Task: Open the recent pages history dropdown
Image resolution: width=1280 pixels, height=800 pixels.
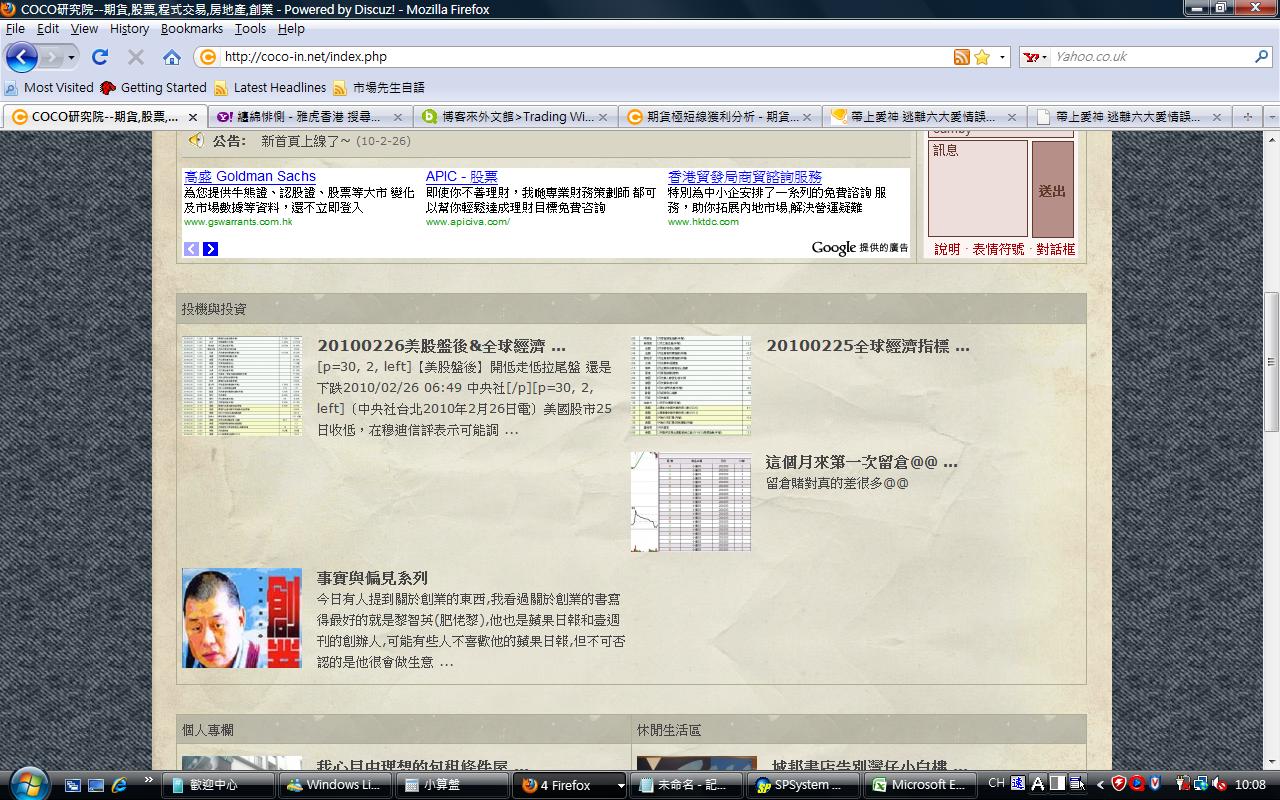Action: click(72, 58)
